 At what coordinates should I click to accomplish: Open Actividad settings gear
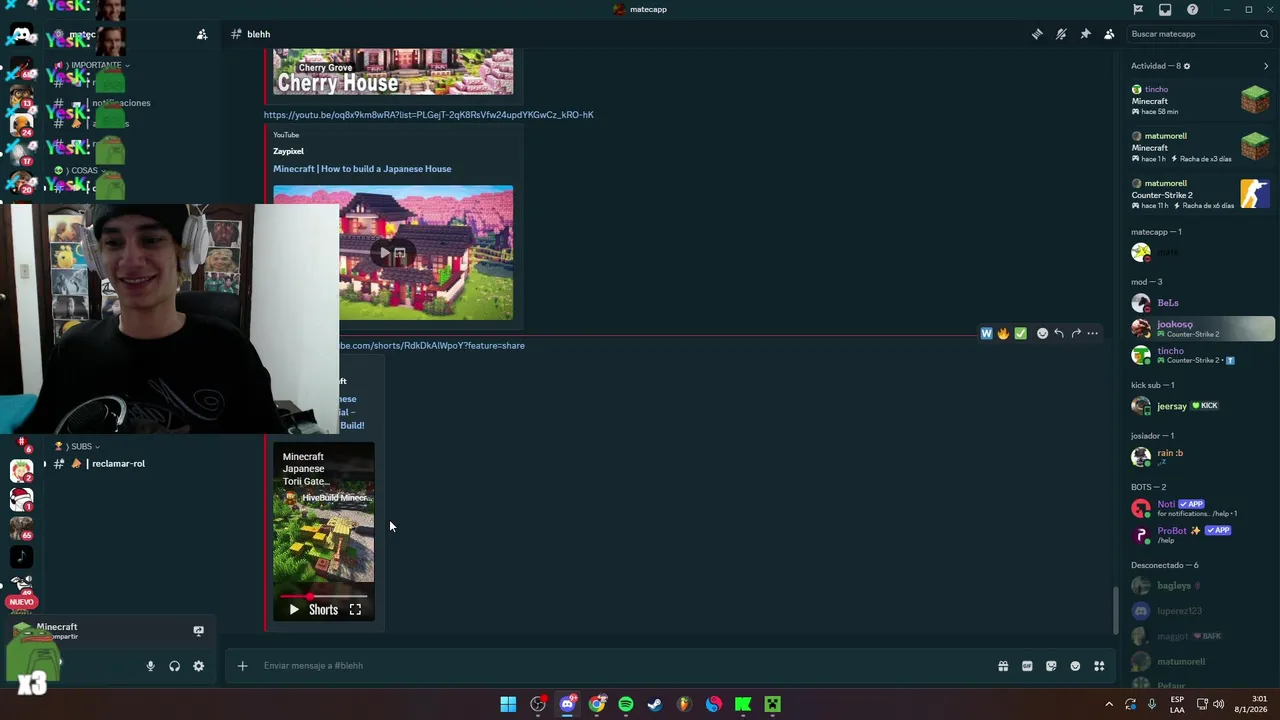coord(1187,66)
